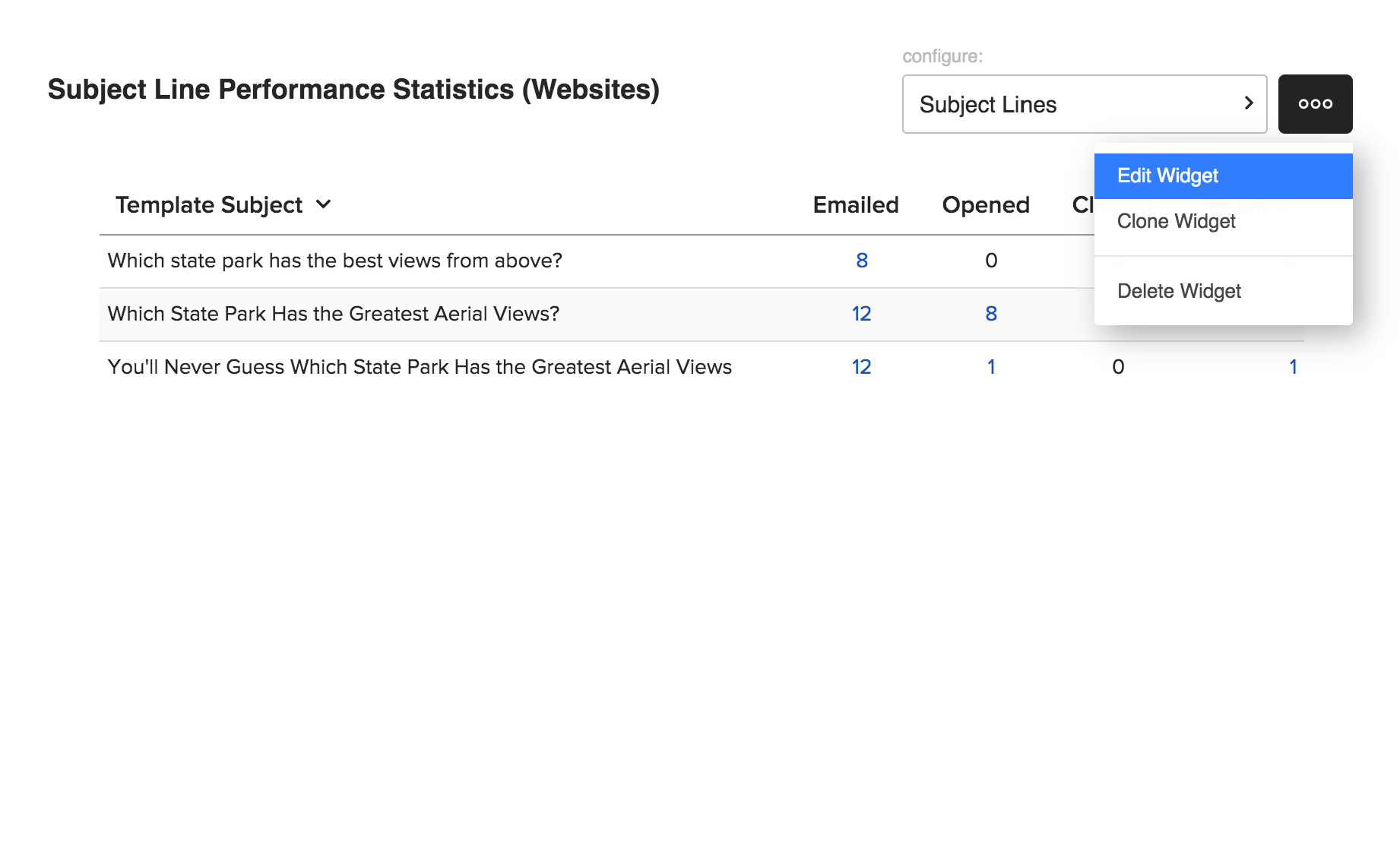The width and height of the screenshot is (1400, 857).
Task: Select the 'You'll Never Guess' subject row
Action: point(419,367)
